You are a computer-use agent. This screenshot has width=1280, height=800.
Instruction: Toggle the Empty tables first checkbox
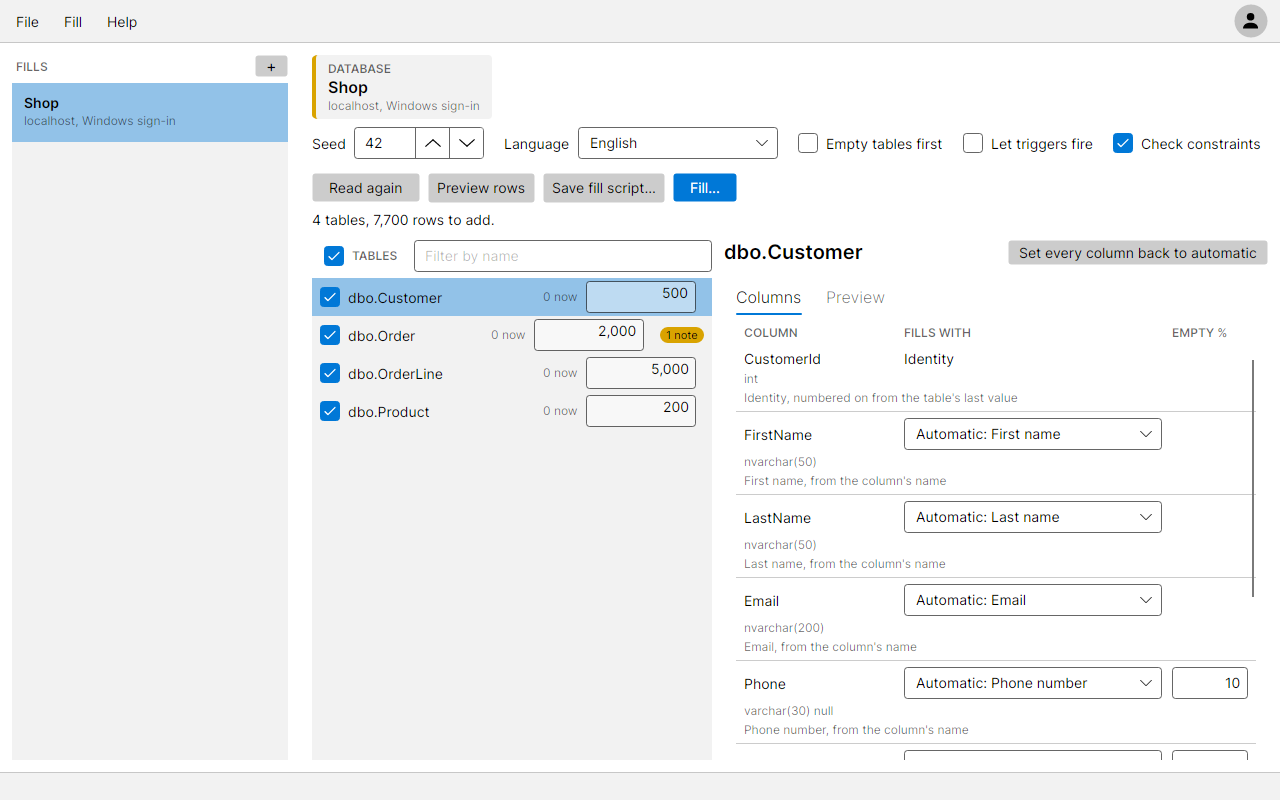pos(808,143)
